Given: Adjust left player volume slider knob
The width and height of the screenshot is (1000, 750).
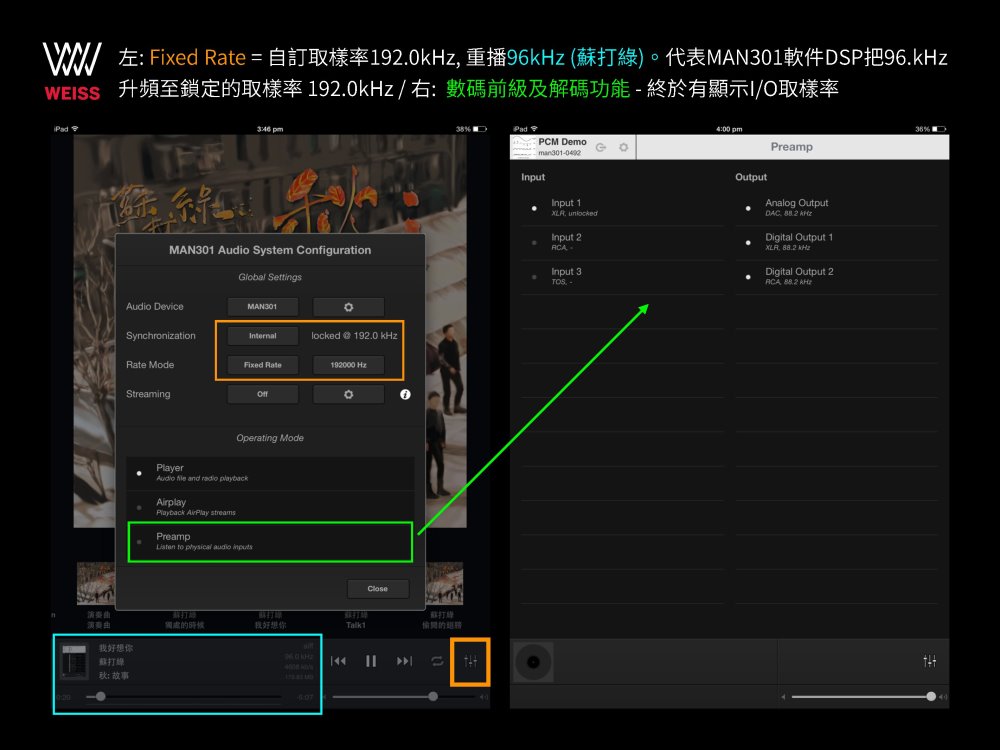Looking at the screenshot, I should coord(433,696).
